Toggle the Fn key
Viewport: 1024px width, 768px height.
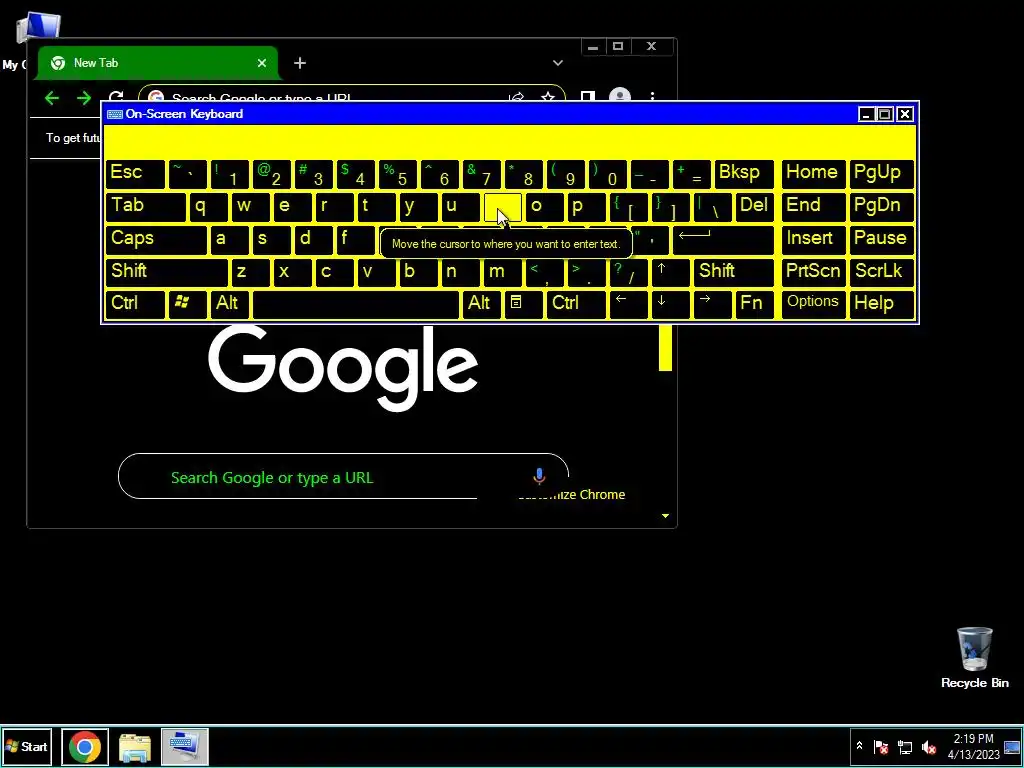tap(754, 304)
